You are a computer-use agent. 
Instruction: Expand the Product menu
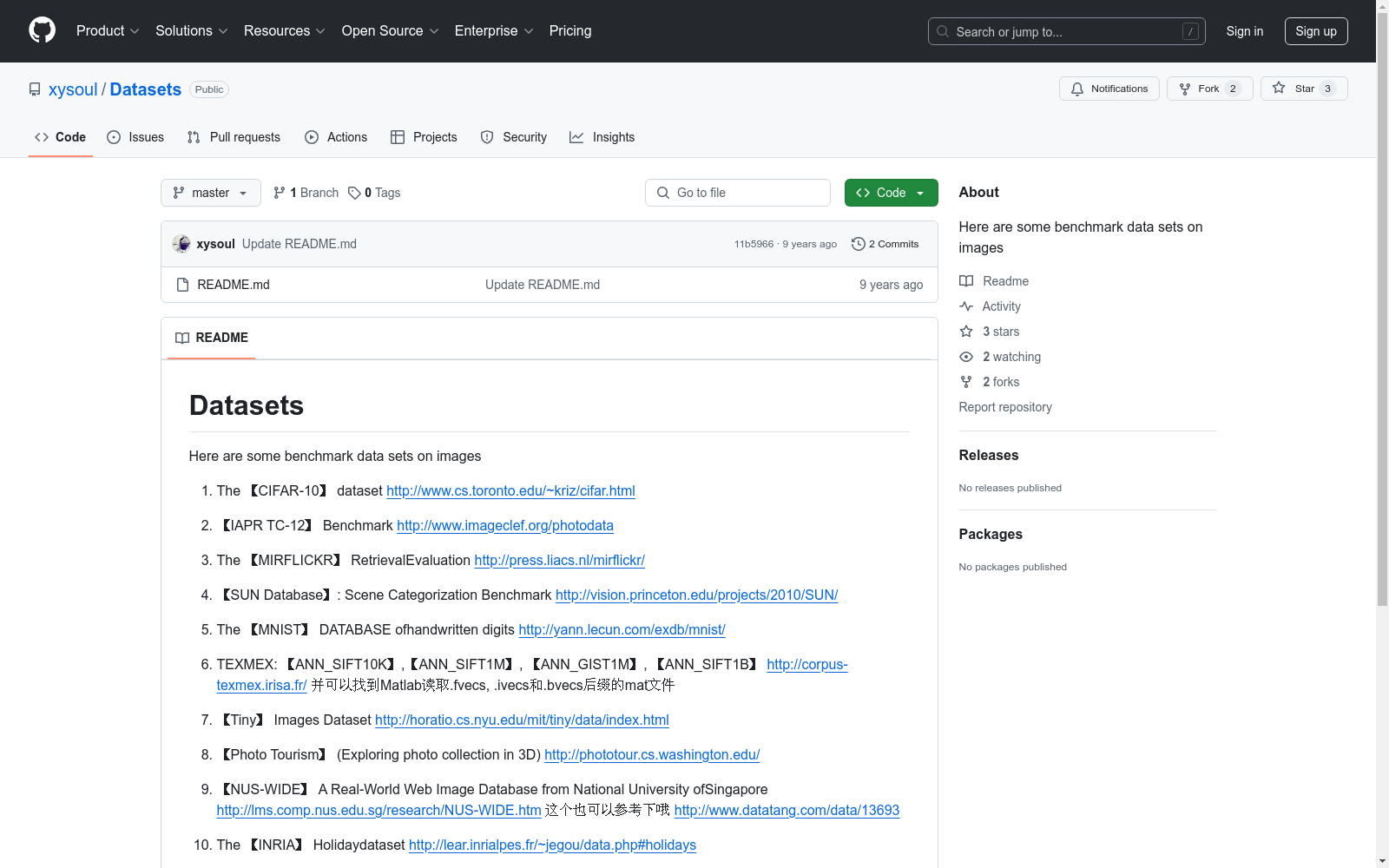click(108, 31)
